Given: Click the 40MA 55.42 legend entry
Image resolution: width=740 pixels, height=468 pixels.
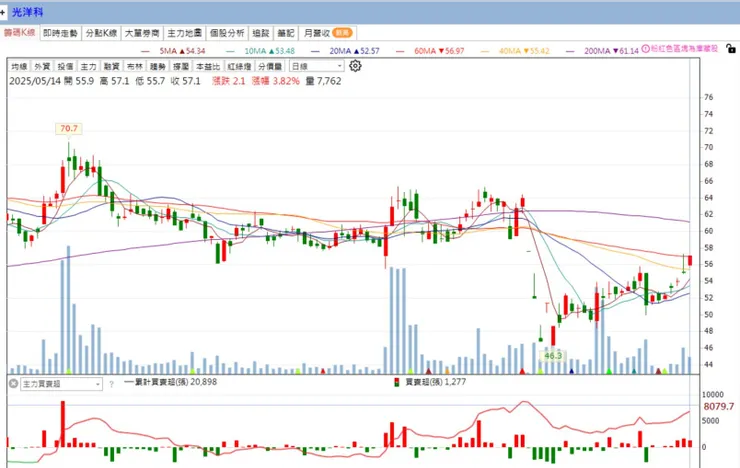Looking at the screenshot, I should pyautogui.click(x=515, y=51).
